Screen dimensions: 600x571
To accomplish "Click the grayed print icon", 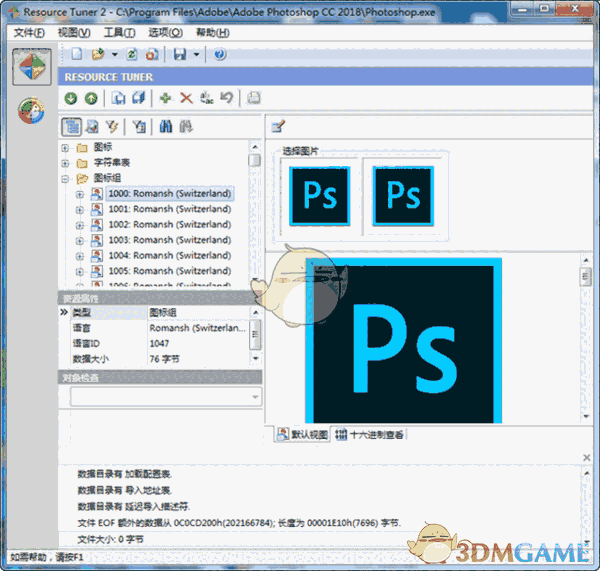I will tap(254, 98).
